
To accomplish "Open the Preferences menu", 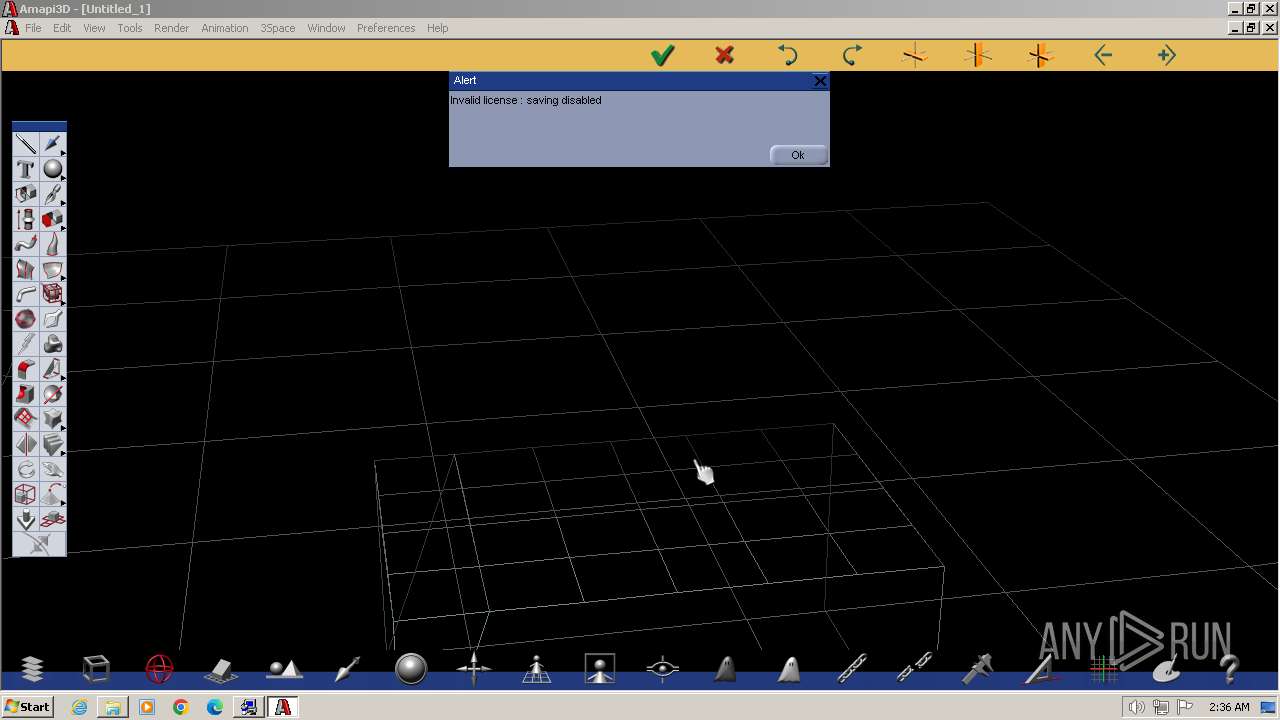I will tap(386, 28).
